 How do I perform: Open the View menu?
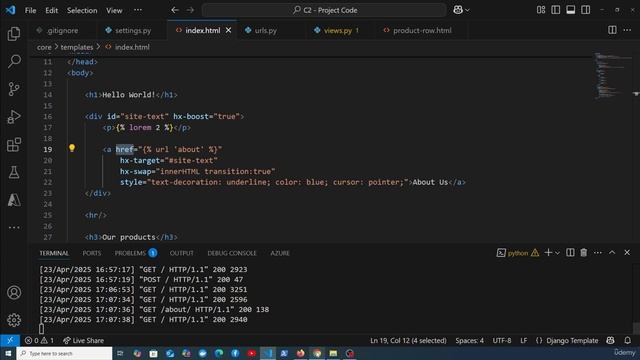[114, 10]
